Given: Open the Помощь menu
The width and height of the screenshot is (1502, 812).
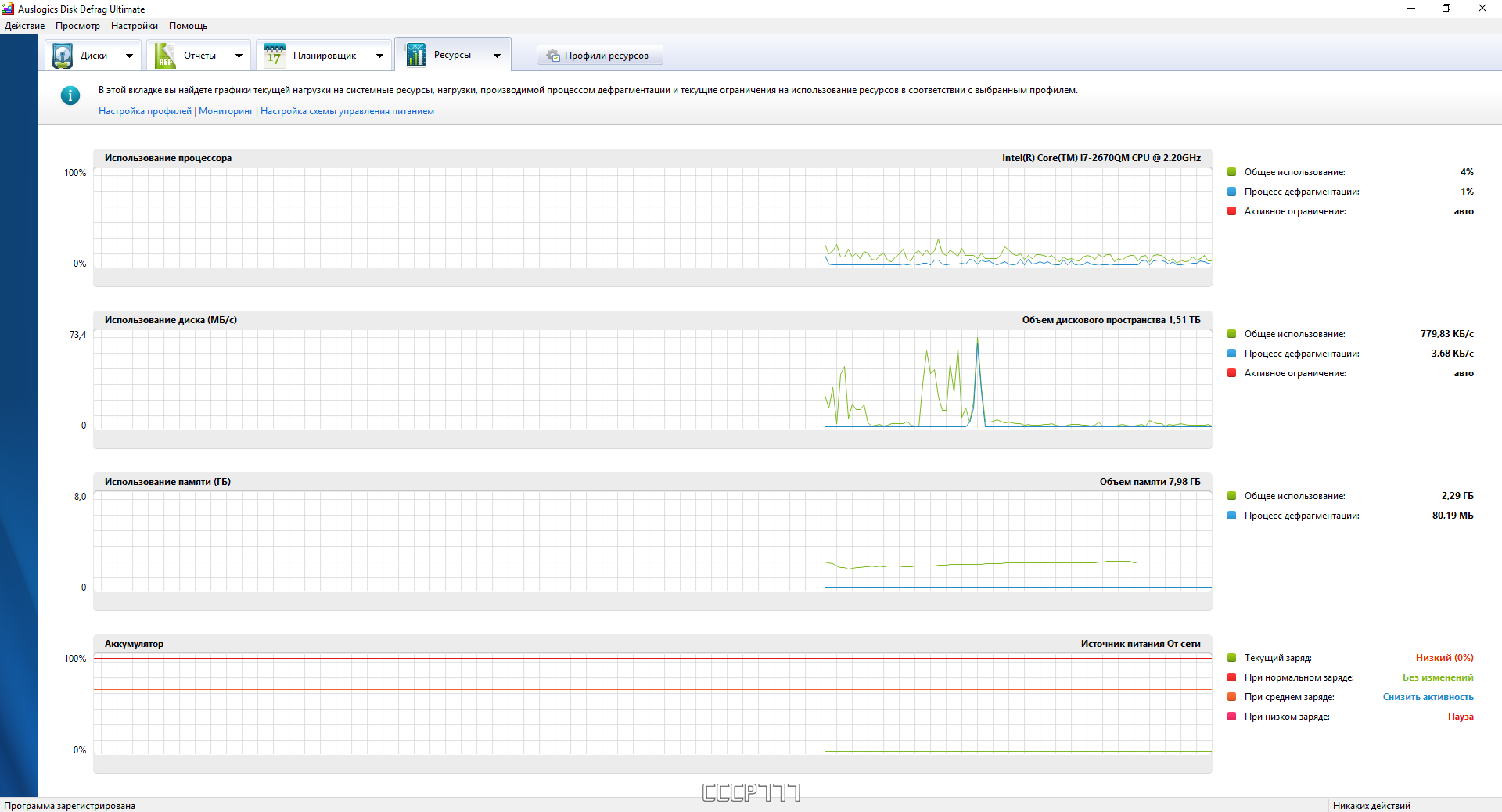Looking at the screenshot, I should (x=188, y=26).
